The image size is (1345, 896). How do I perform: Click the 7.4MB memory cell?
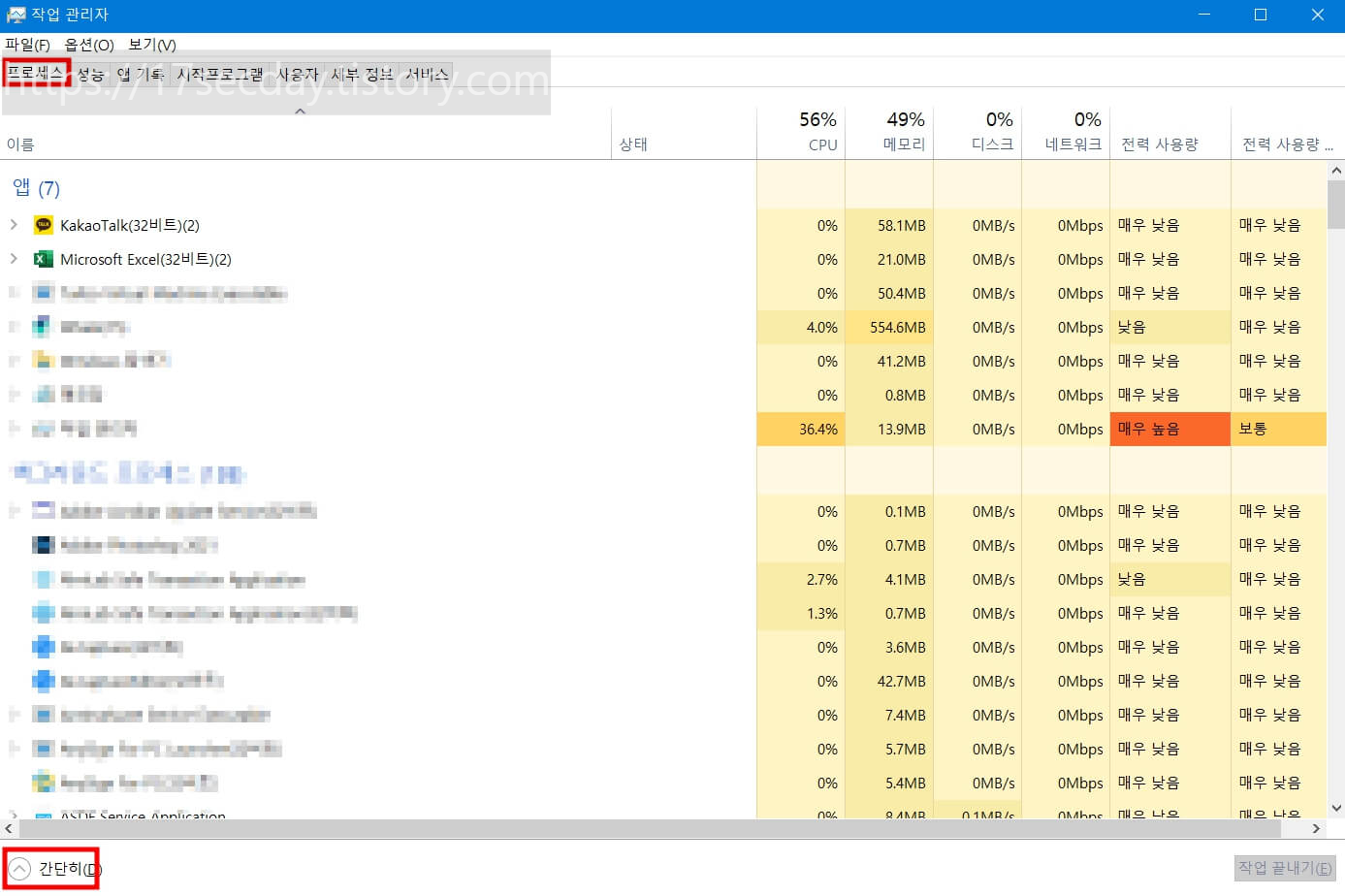pyautogui.click(x=889, y=715)
